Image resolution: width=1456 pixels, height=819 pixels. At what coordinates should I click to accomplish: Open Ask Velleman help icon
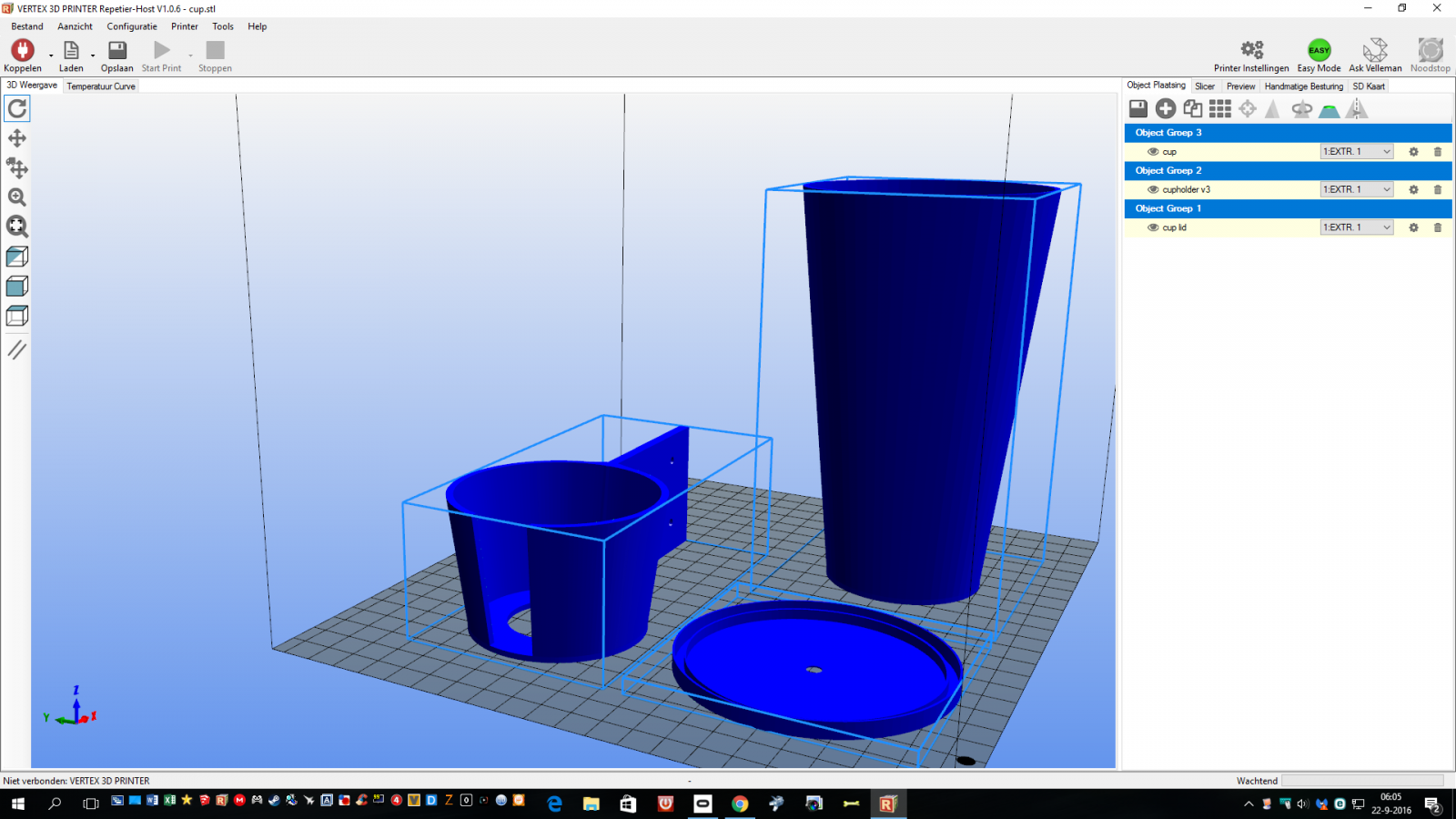1375,49
